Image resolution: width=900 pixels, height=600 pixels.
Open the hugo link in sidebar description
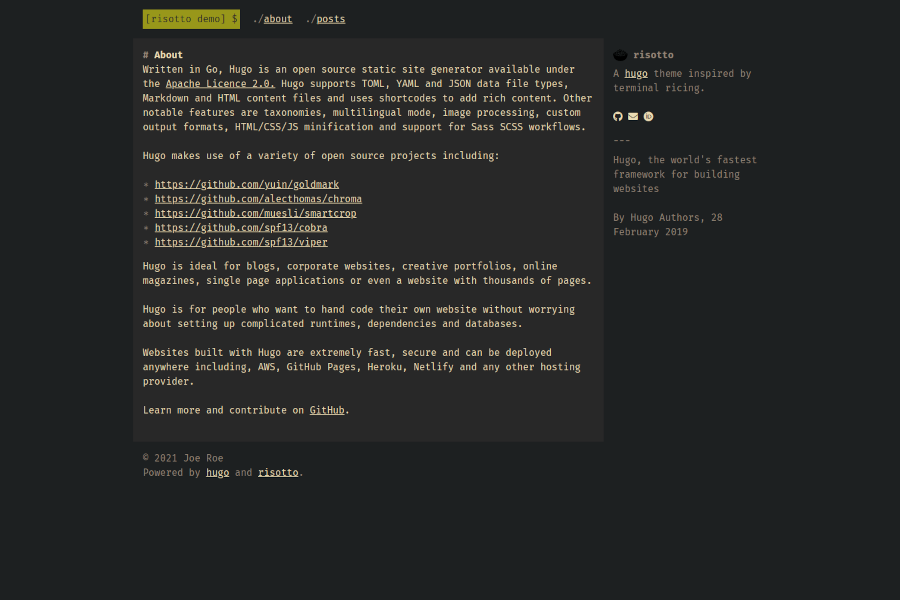636,74
